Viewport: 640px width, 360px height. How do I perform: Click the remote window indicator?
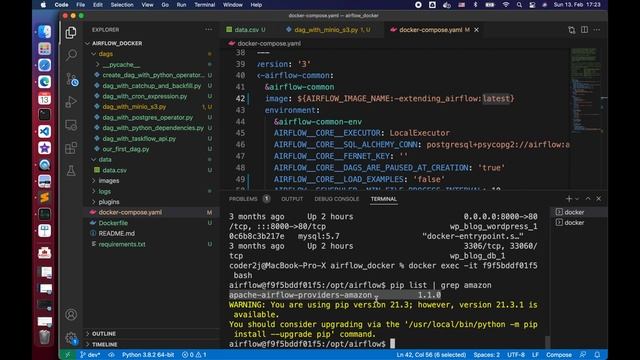tap(68, 355)
